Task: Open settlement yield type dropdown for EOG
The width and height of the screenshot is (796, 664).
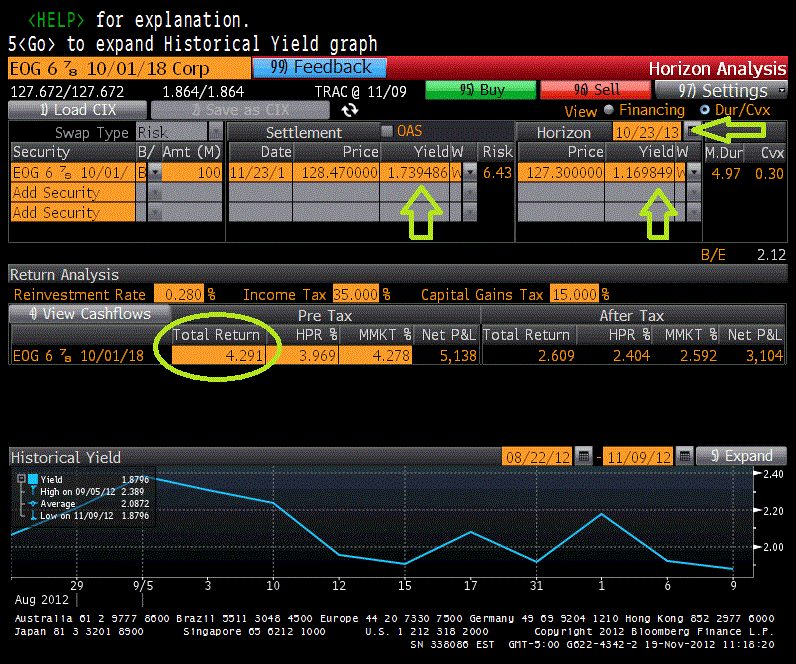Action: 470,173
